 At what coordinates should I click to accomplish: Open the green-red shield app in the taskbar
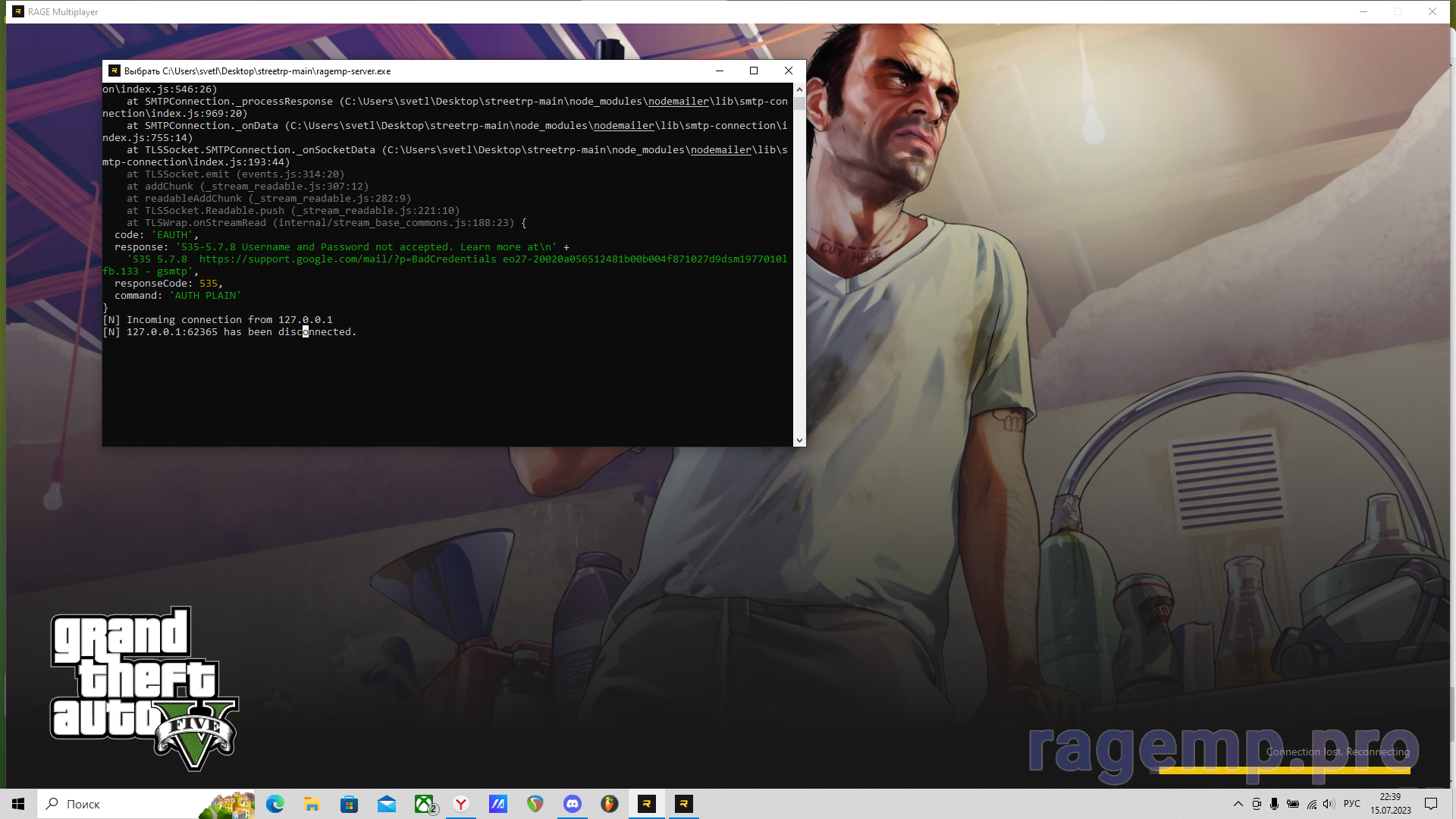pyautogui.click(x=535, y=804)
